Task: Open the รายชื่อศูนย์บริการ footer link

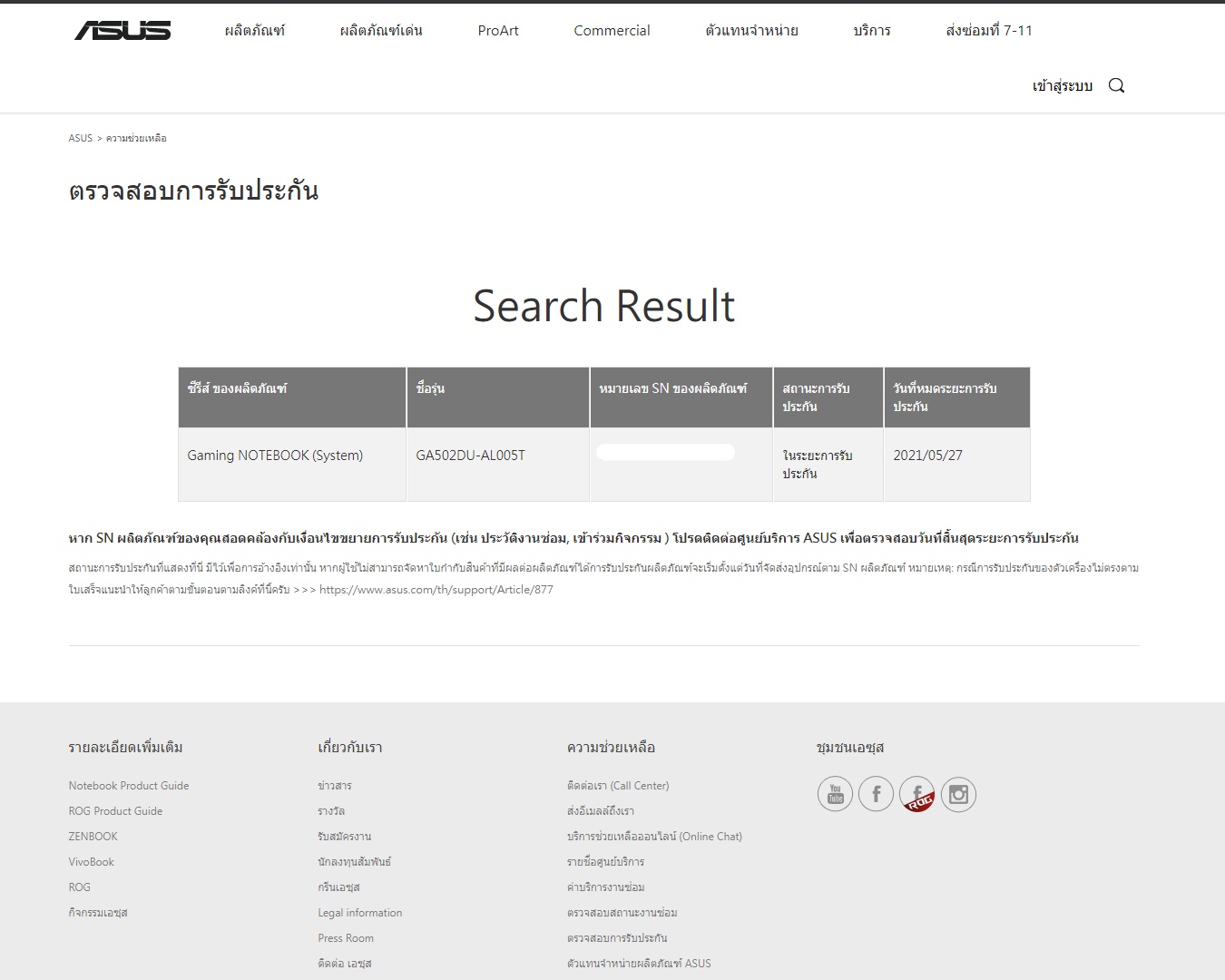Action: pos(605,862)
